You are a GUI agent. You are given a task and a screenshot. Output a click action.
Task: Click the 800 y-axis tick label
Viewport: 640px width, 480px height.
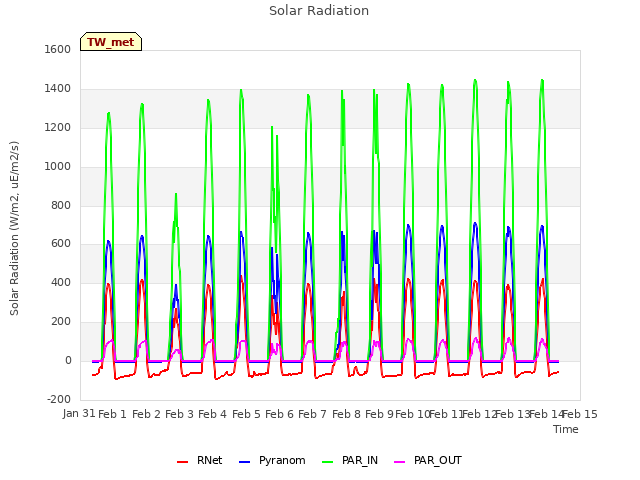click(x=61, y=205)
